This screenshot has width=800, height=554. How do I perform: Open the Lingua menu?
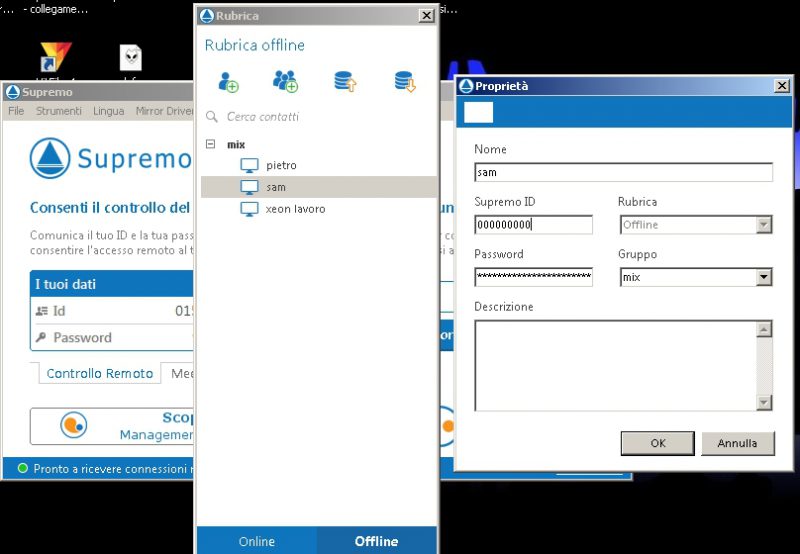point(109,111)
